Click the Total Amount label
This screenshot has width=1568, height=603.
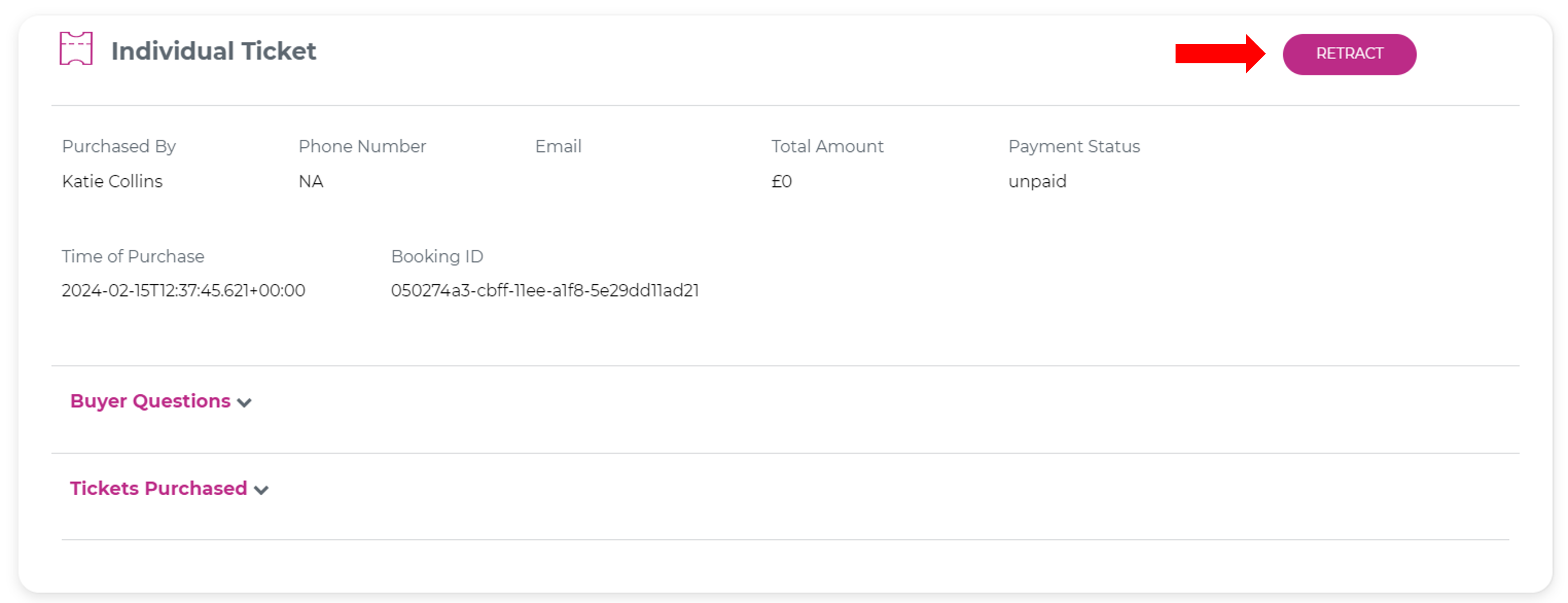(827, 146)
